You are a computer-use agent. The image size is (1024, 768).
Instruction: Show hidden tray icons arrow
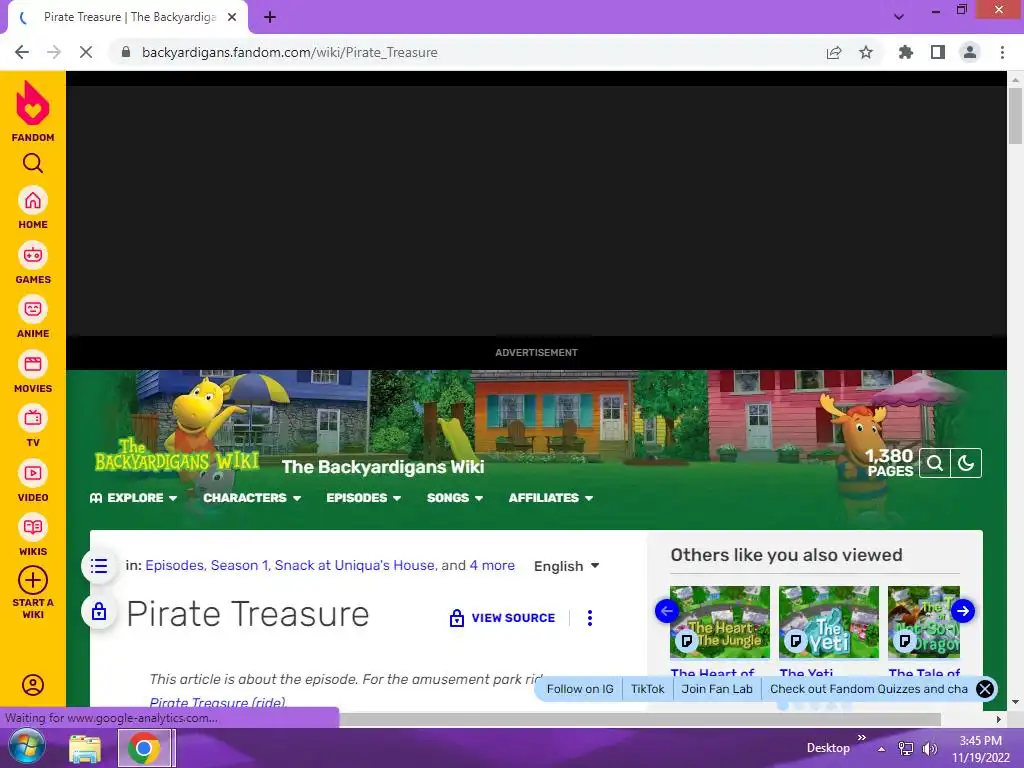(882, 748)
